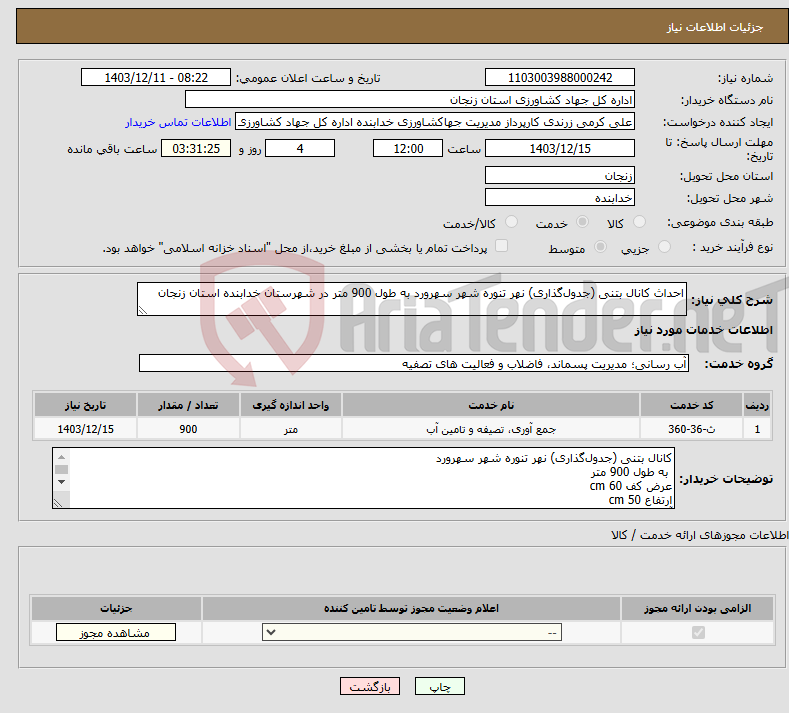Click the buyer notes scrollbar thumb
The width and height of the screenshot is (789, 713).
point(61,469)
